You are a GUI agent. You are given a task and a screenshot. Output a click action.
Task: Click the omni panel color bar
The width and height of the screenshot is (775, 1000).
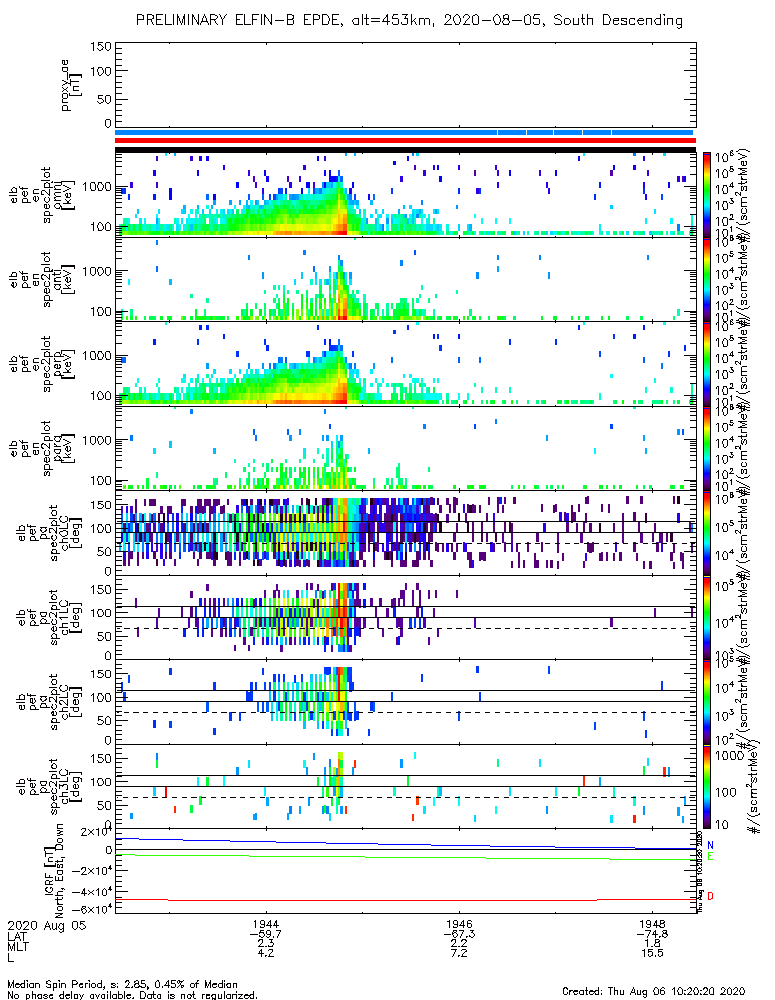(x=706, y=195)
